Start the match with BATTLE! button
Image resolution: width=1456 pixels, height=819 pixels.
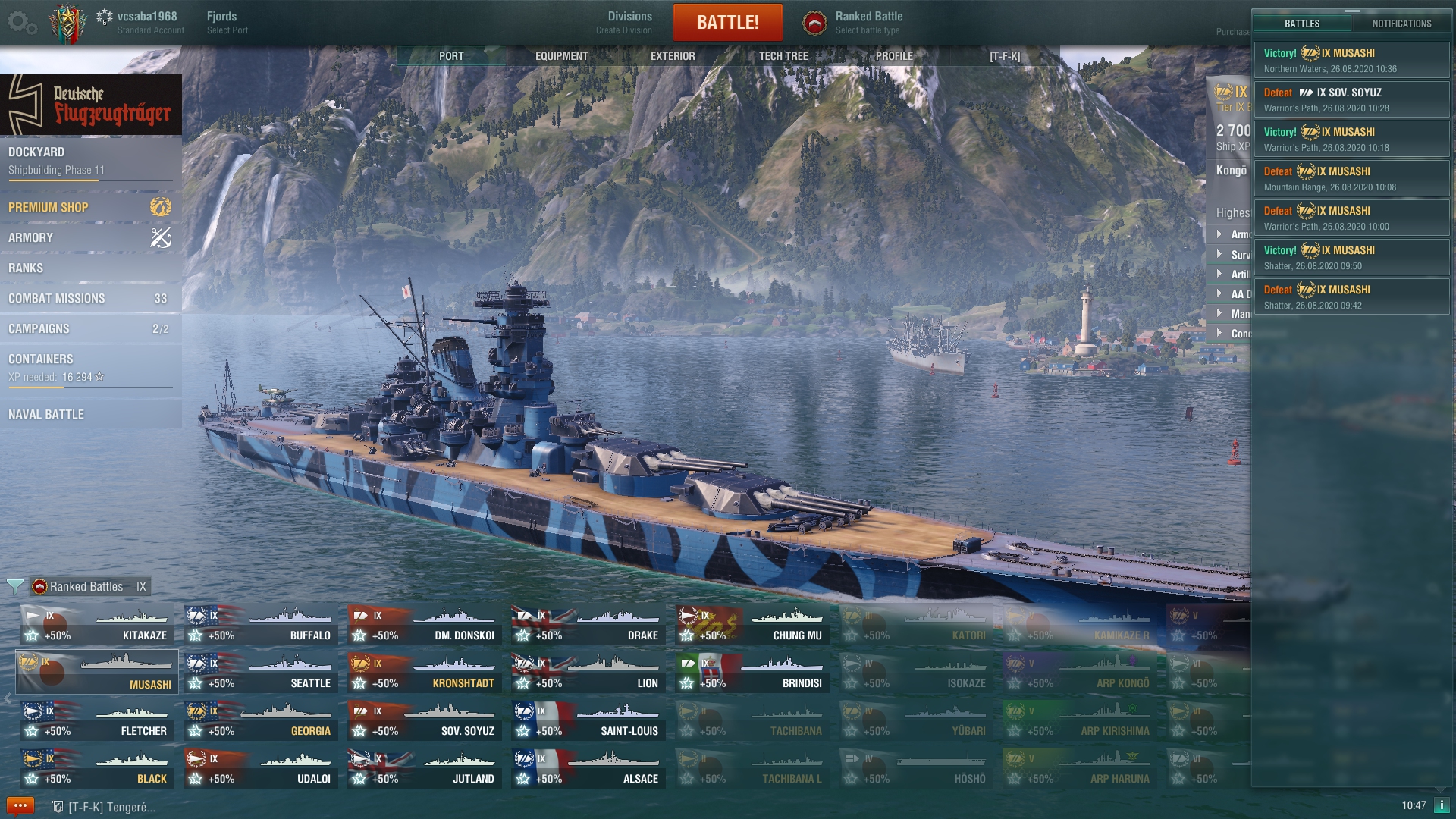point(728,23)
